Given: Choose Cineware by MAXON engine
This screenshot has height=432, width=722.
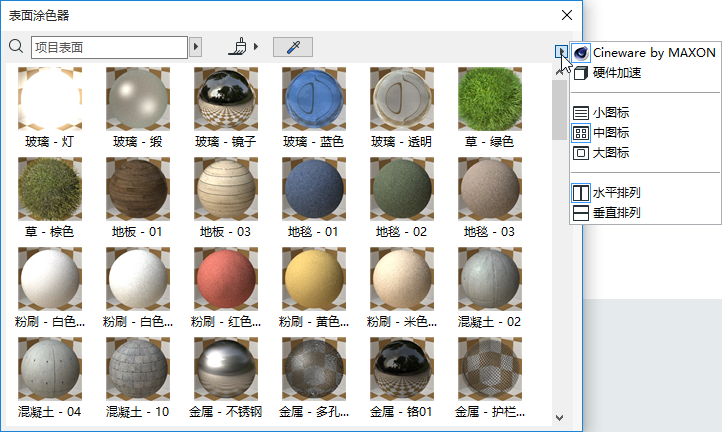Looking at the screenshot, I should [645, 53].
